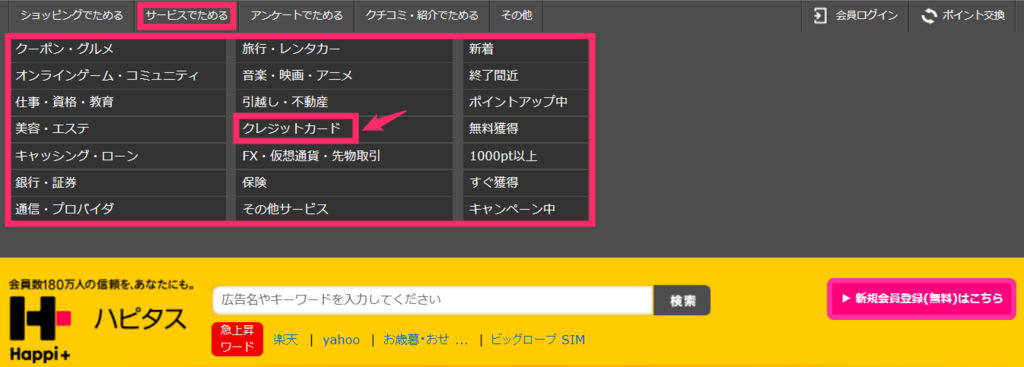Viewport: 1024px width, 367px height.
Task: Click trending word 楽天
Action: click(285, 340)
